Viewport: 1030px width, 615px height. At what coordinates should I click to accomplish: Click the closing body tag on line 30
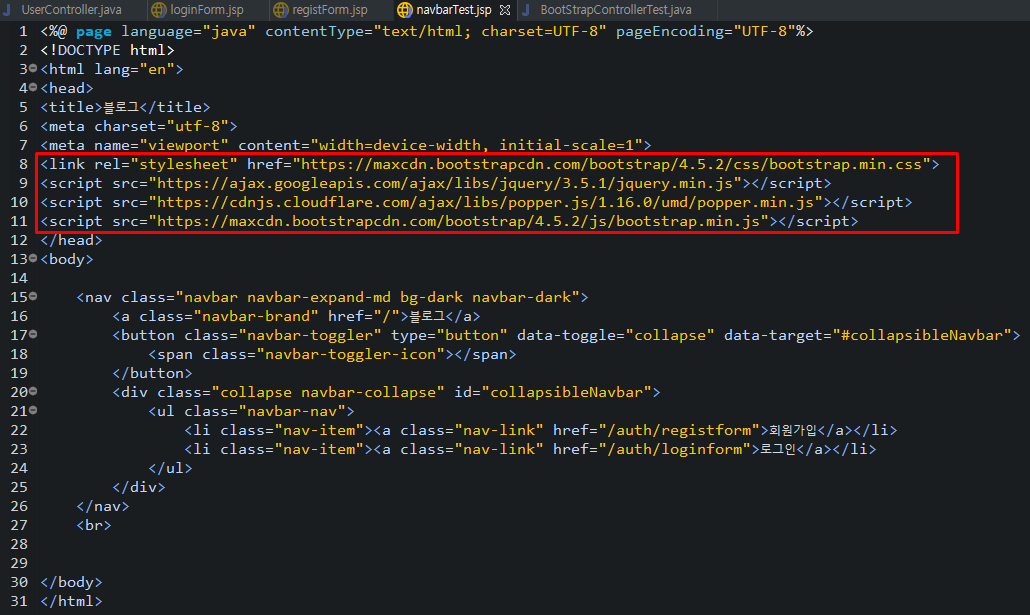72,583
